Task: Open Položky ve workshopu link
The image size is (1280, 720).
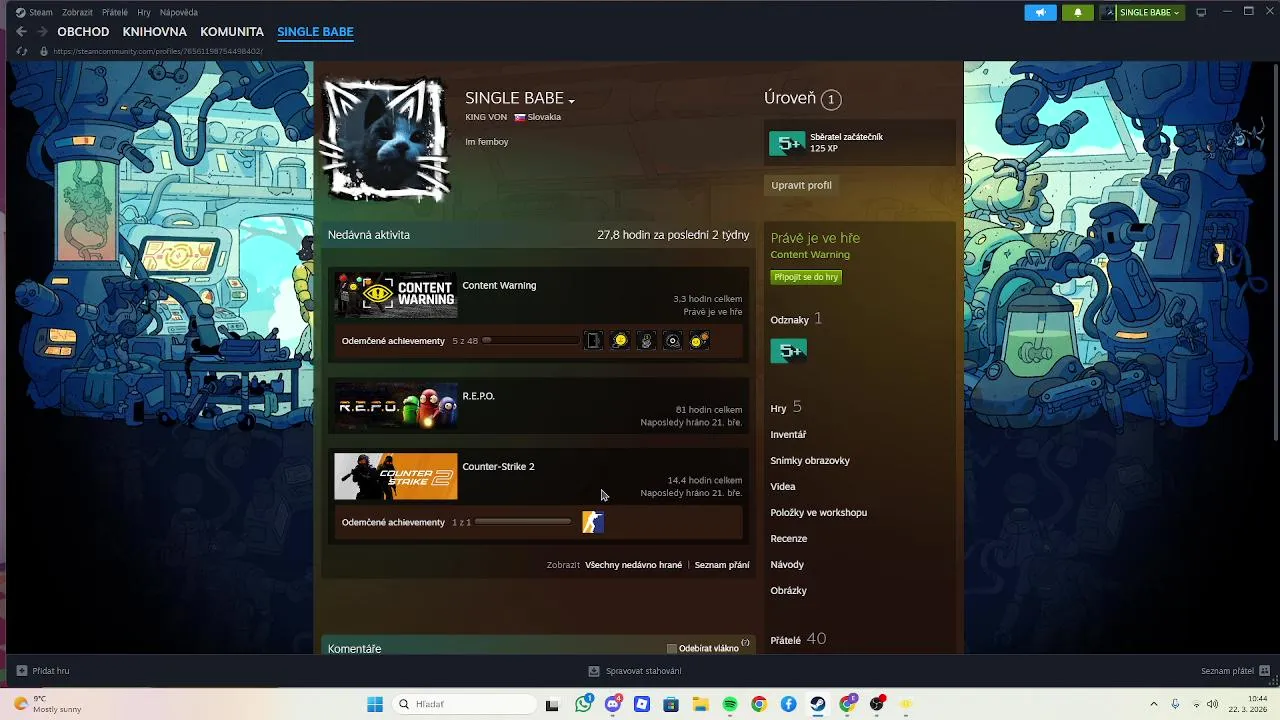Action: (x=818, y=513)
